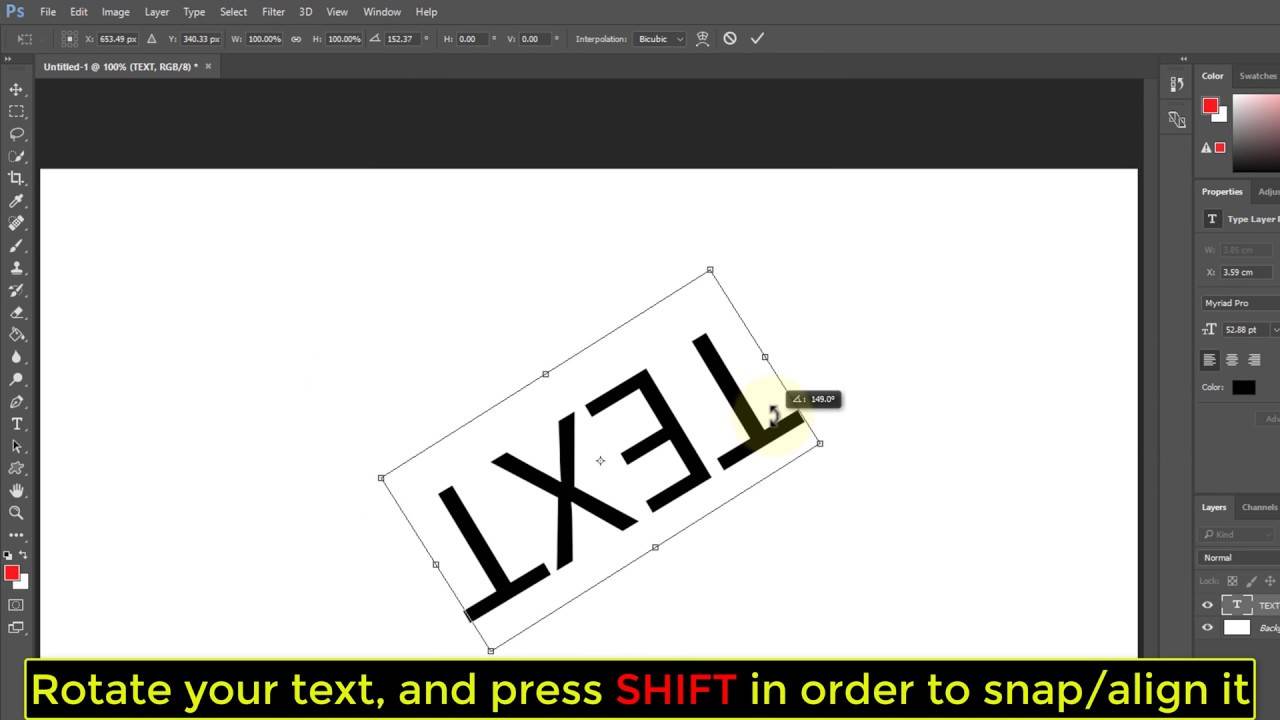This screenshot has height=720, width=1280.
Task: Pick the Horizontal Type tool
Action: [x=16, y=424]
